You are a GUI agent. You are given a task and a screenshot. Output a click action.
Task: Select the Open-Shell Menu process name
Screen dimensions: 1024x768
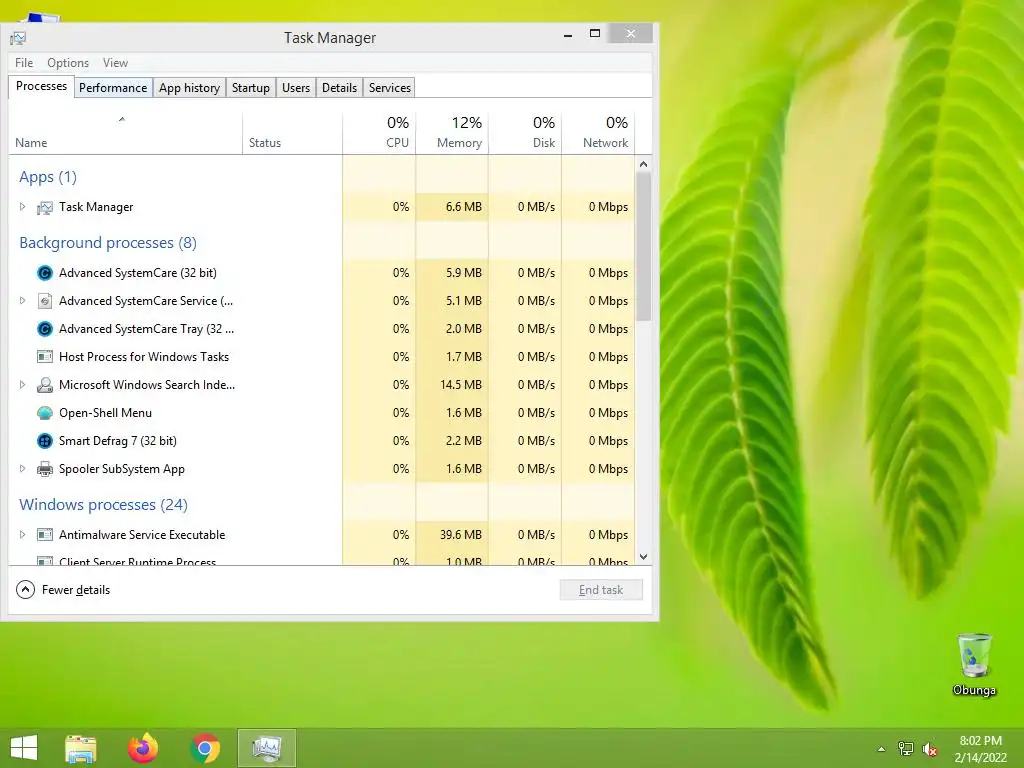click(105, 413)
